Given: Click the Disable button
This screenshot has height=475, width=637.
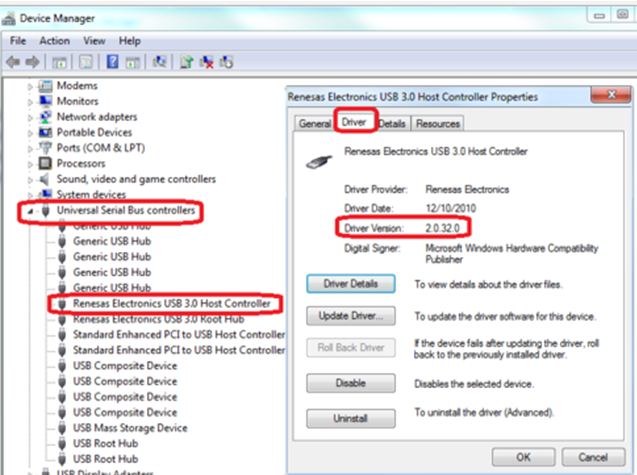Looking at the screenshot, I should (x=351, y=383).
